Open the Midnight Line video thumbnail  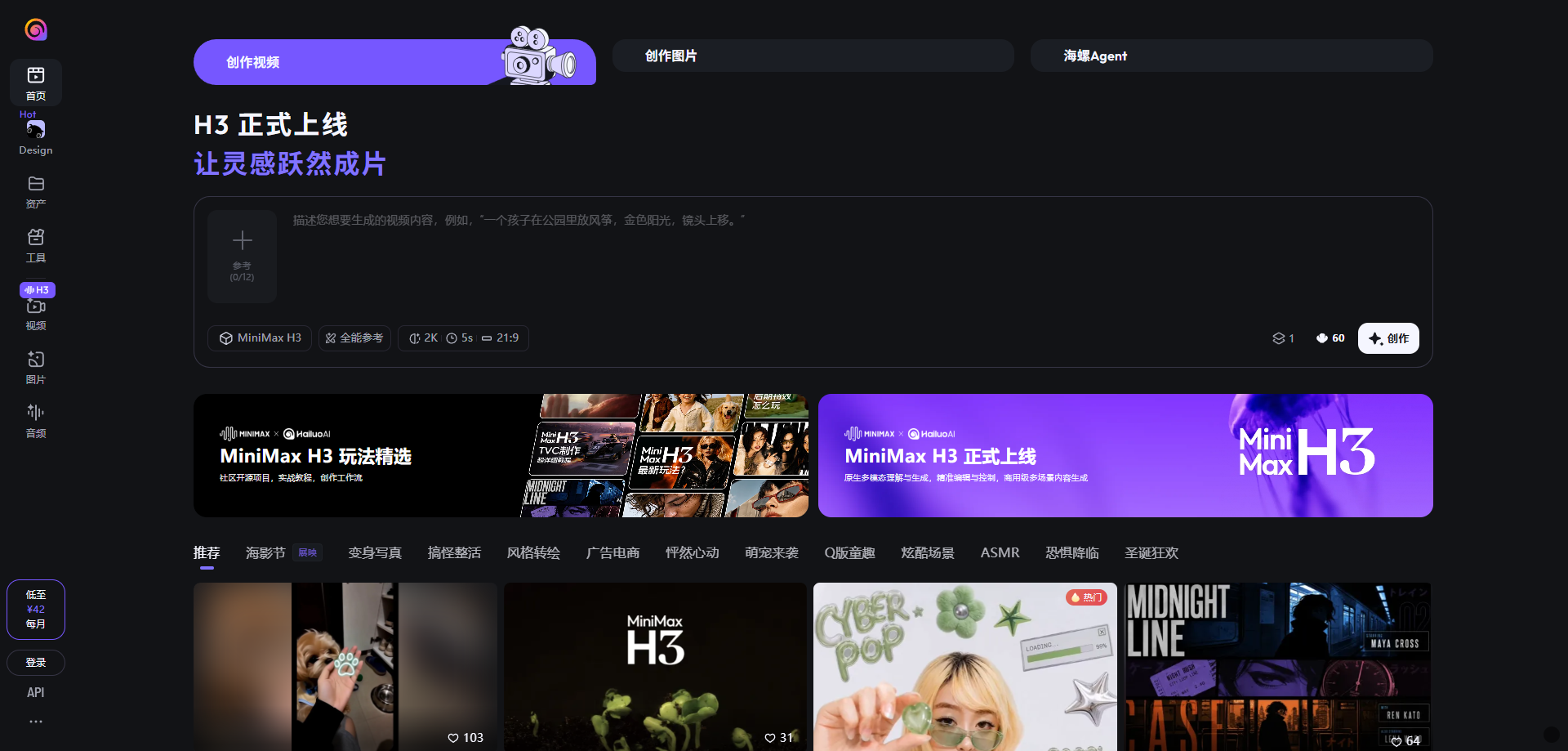coord(1277,667)
